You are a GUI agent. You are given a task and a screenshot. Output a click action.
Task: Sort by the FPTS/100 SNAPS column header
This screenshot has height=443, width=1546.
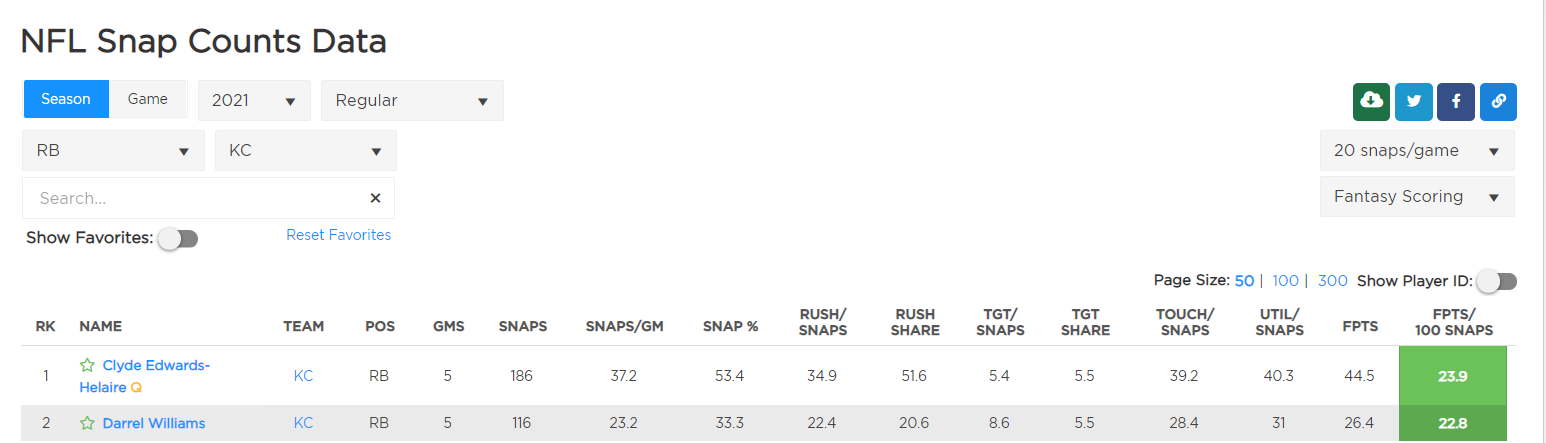(x=1455, y=322)
